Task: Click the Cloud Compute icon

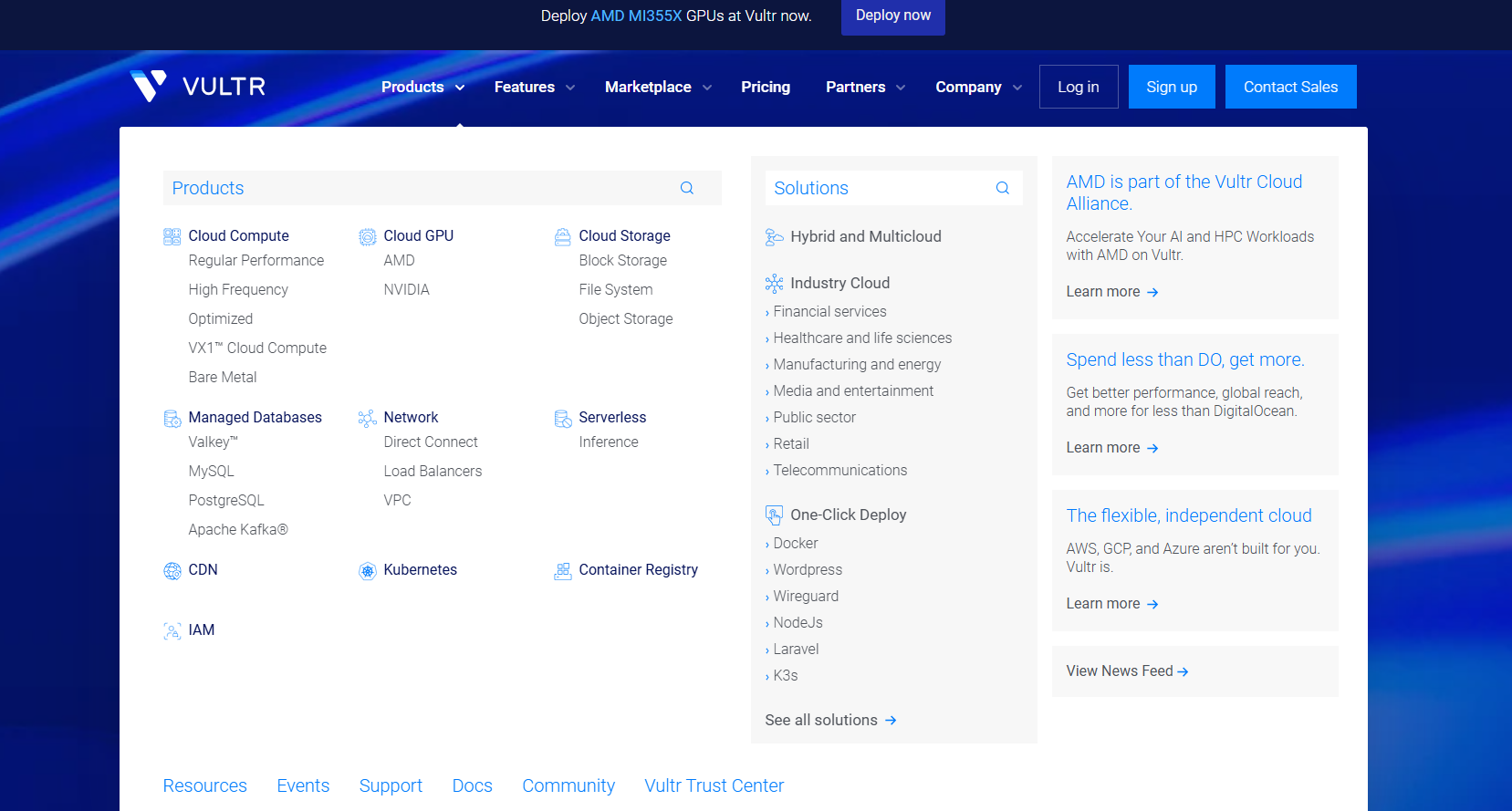Action: [x=172, y=237]
